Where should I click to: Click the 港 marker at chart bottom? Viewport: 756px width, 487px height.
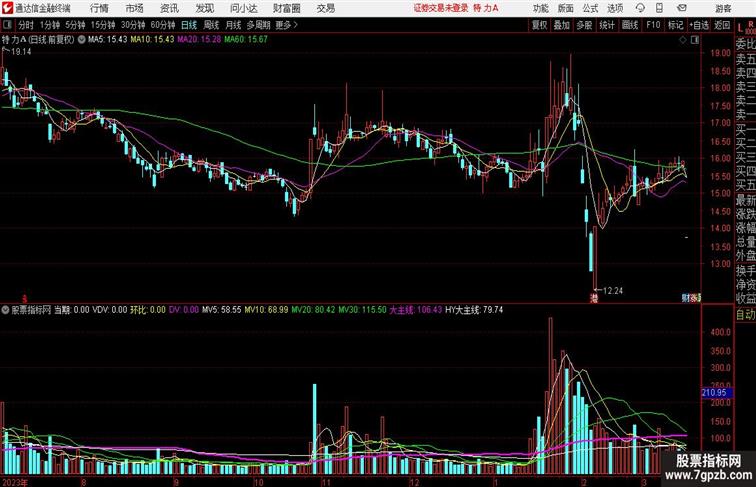[x=594, y=298]
